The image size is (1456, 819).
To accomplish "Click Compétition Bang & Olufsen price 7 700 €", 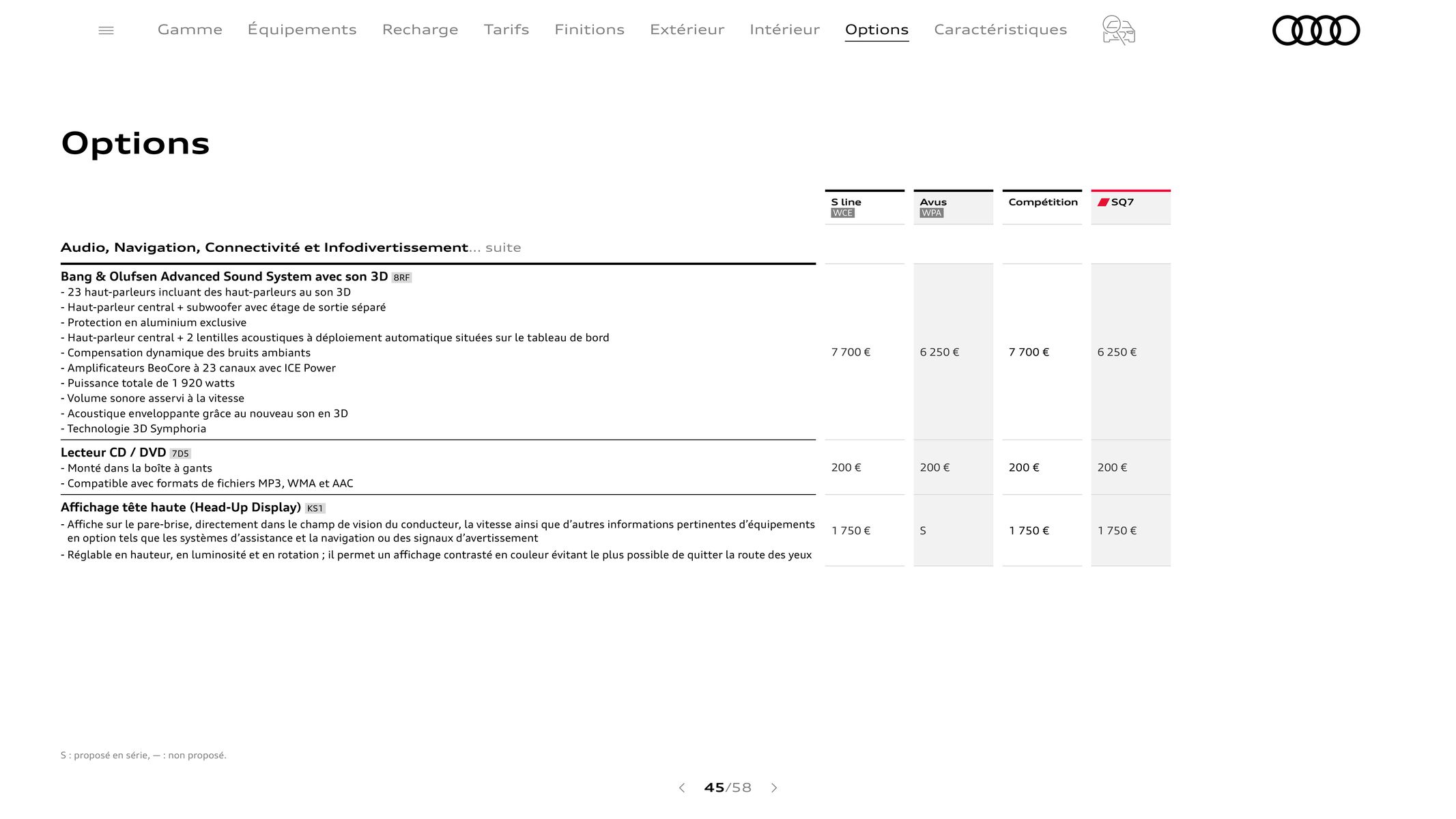I will [x=1029, y=352].
